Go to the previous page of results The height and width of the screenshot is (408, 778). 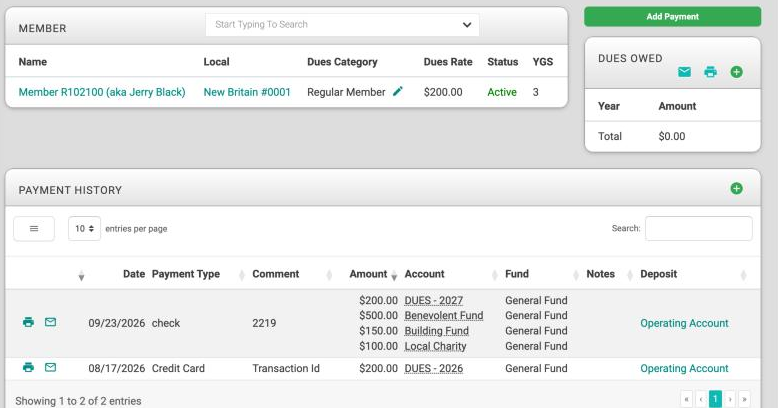701,399
